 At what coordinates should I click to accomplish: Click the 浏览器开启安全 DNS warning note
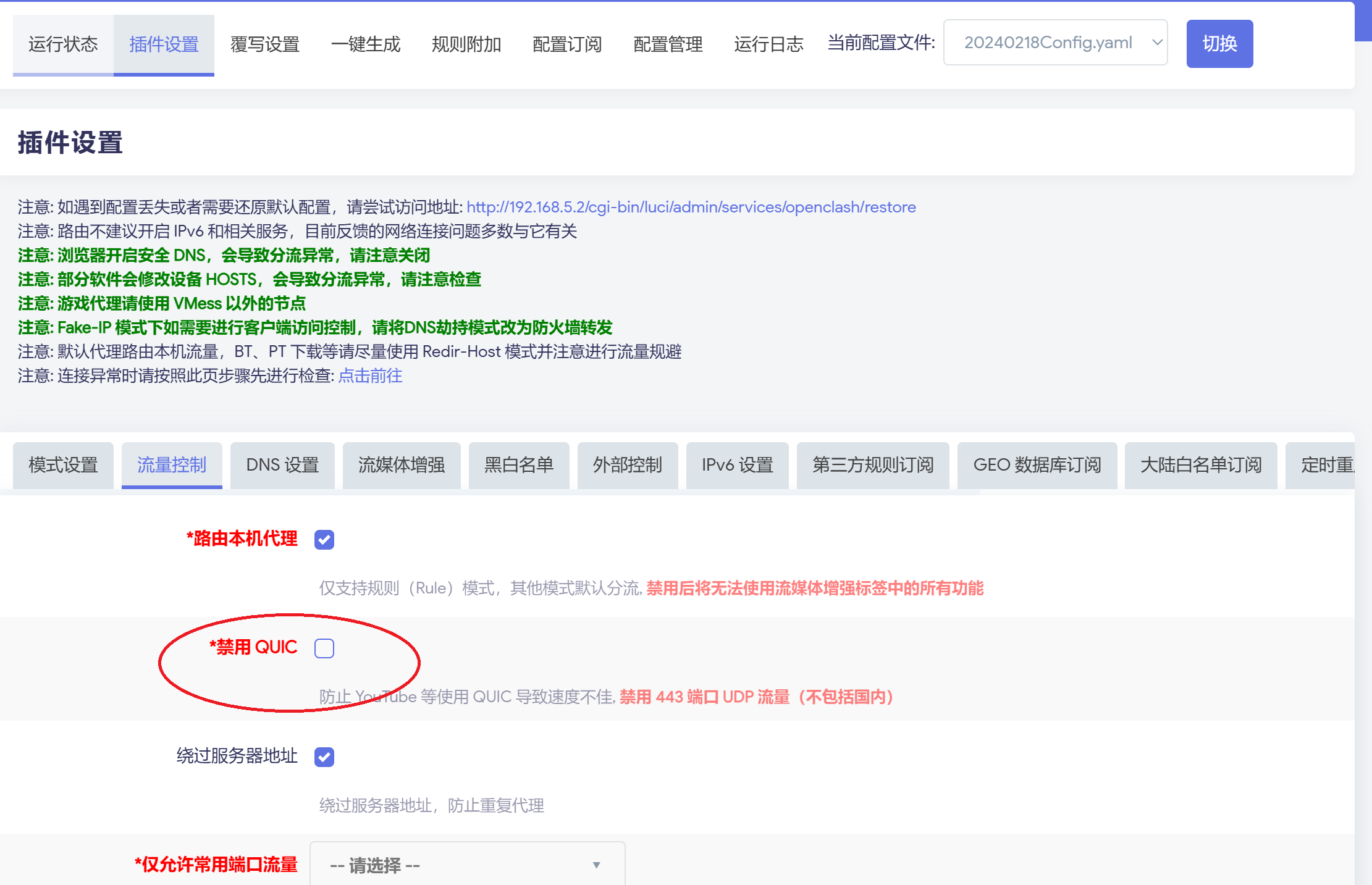click(224, 255)
